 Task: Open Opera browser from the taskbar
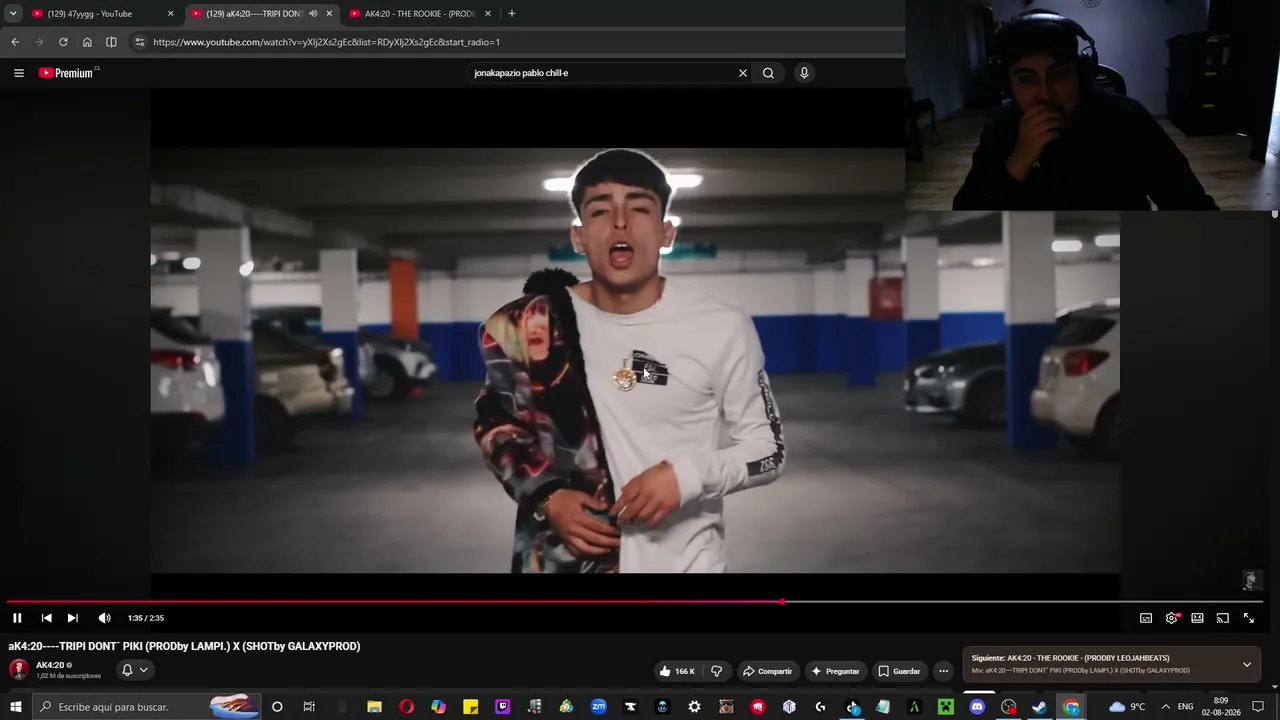click(x=406, y=707)
